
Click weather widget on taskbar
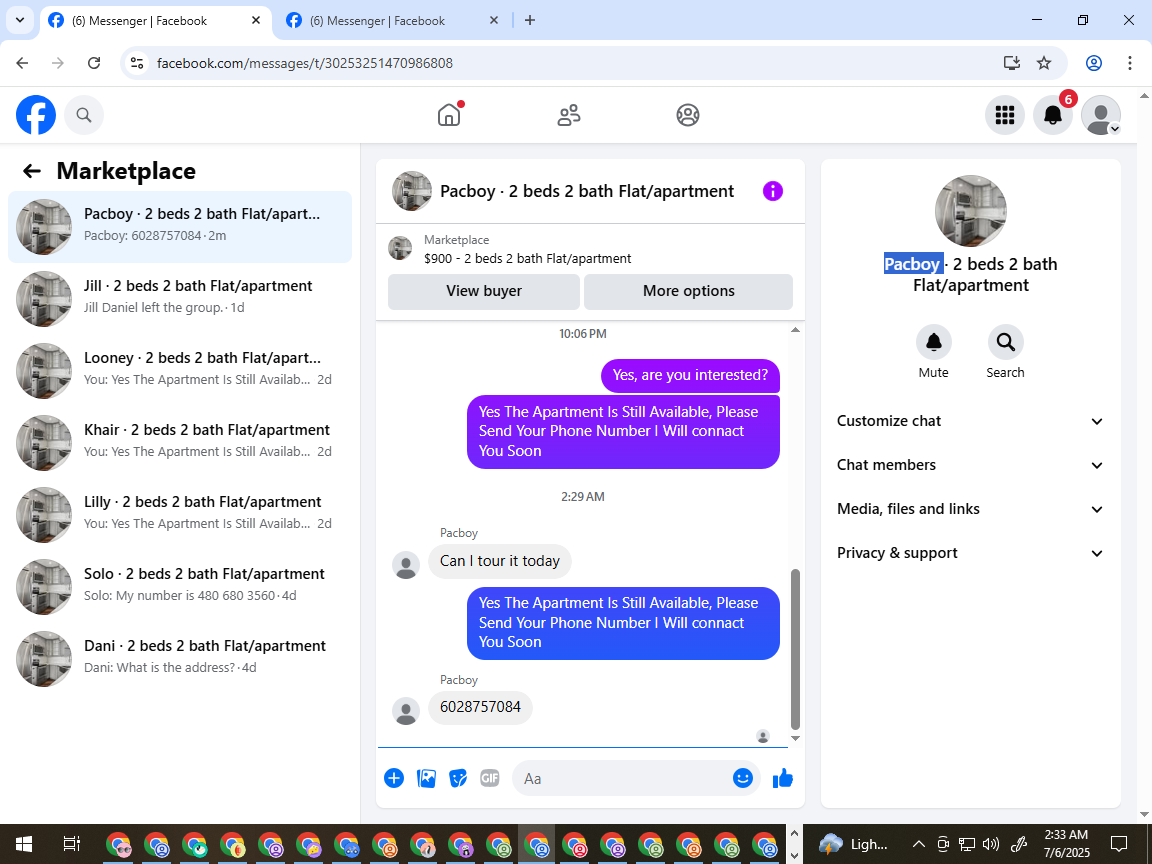click(854, 843)
